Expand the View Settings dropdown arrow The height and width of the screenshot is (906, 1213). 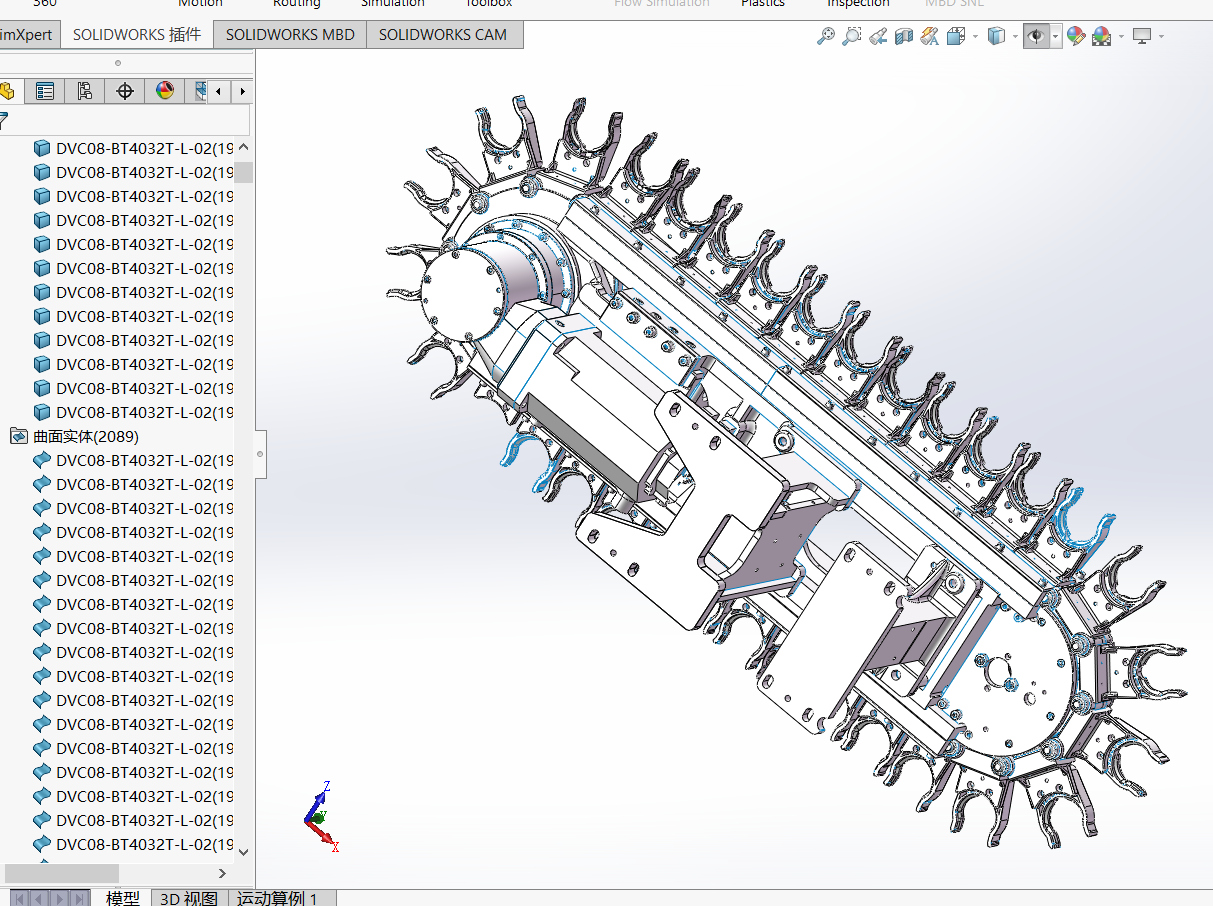coord(1162,37)
